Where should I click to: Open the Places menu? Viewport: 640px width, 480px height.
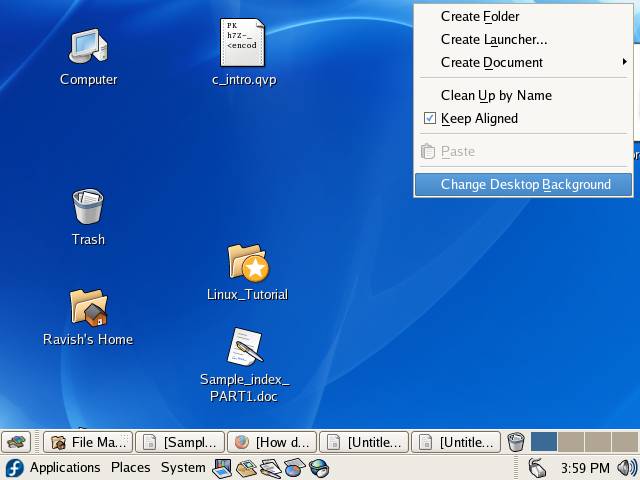(130, 467)
